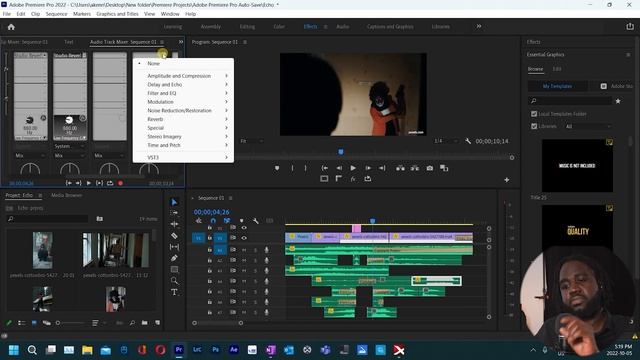Favorite templates with the star icon
Image resolution: width=640 pixels, height=360 pixels.
tap(618, 101)
